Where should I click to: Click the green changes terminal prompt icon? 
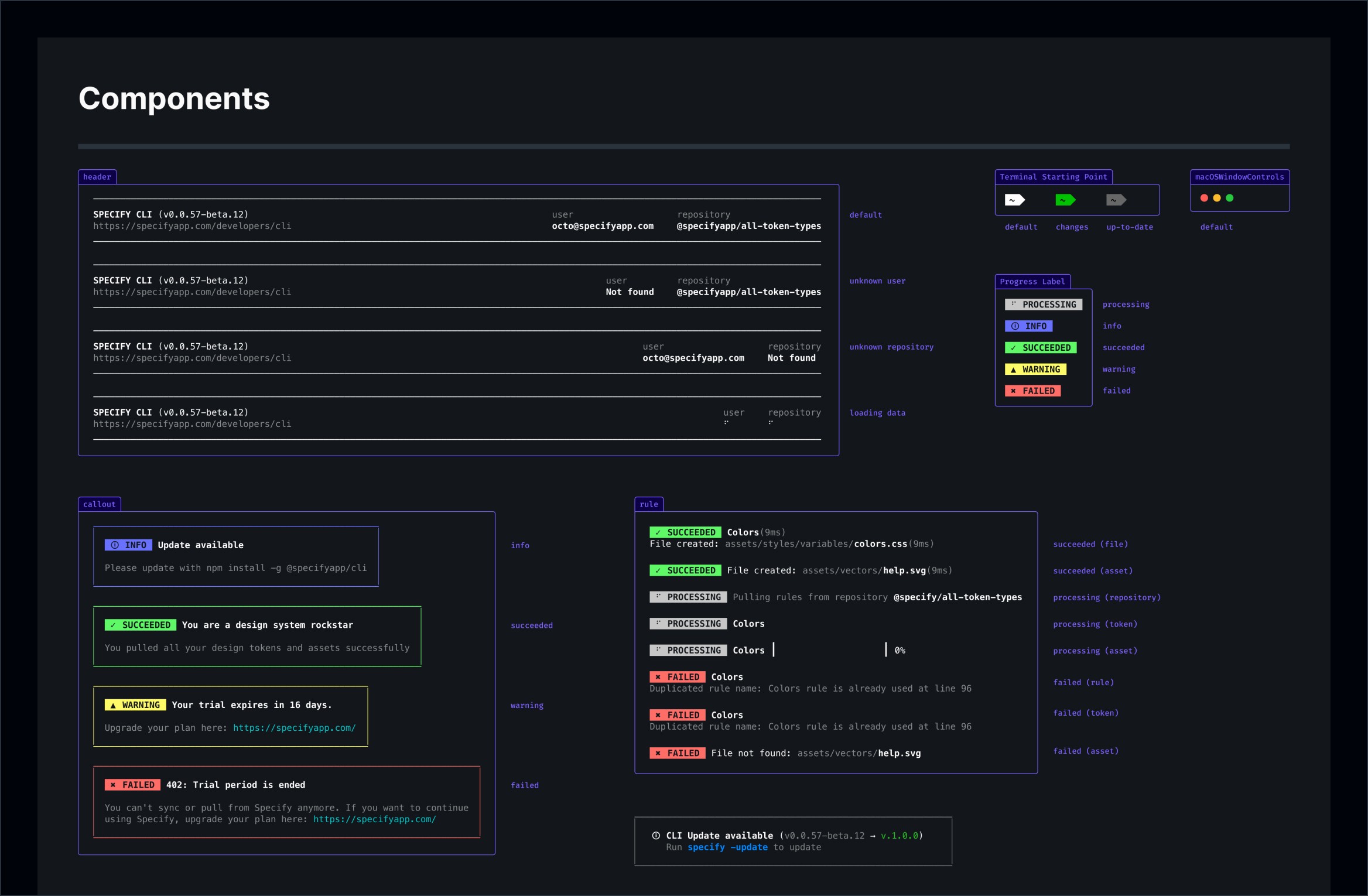pyautogui.click(x=1065, y=200)
